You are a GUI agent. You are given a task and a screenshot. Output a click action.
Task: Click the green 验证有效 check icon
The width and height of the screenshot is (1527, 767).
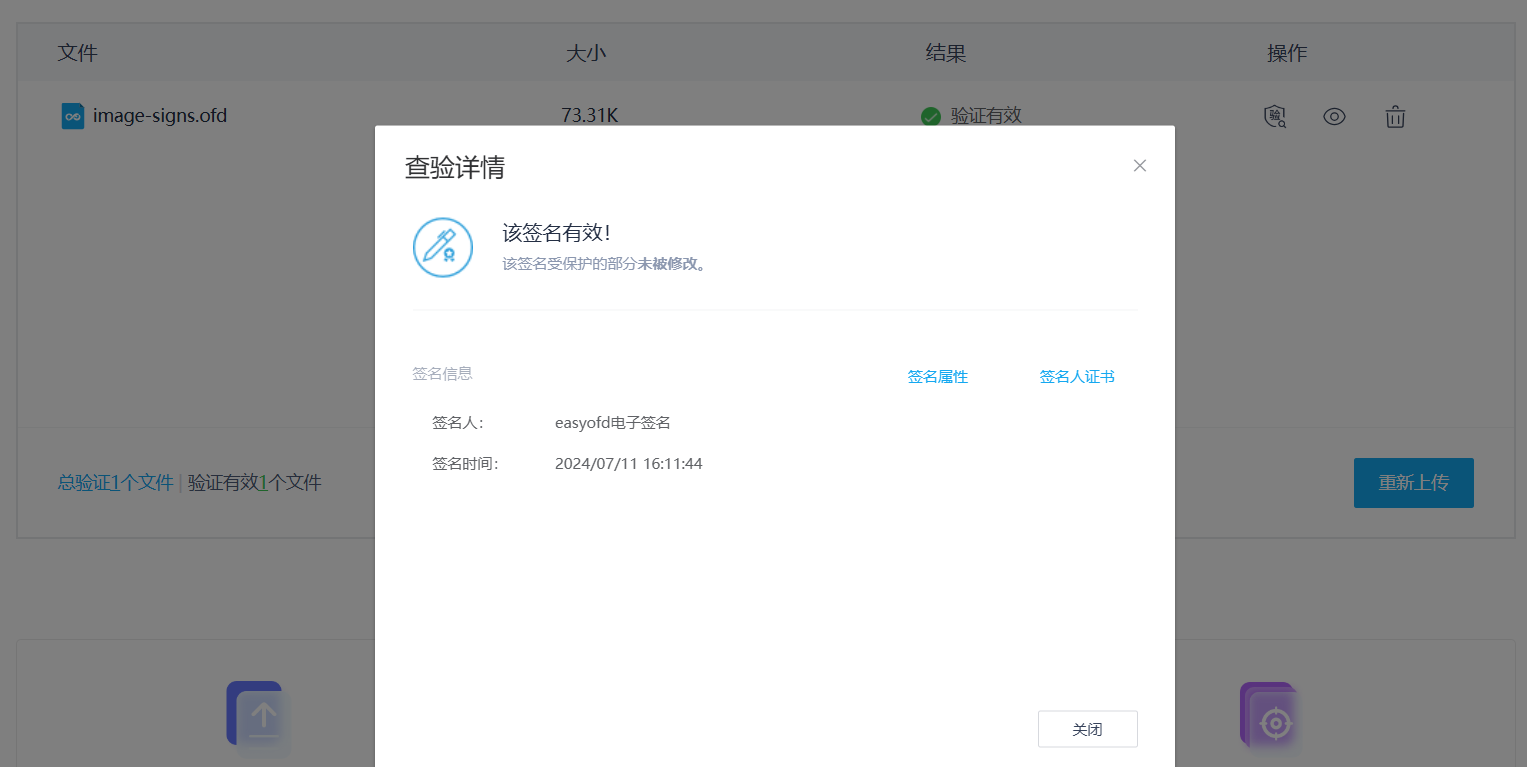point(931,116)
